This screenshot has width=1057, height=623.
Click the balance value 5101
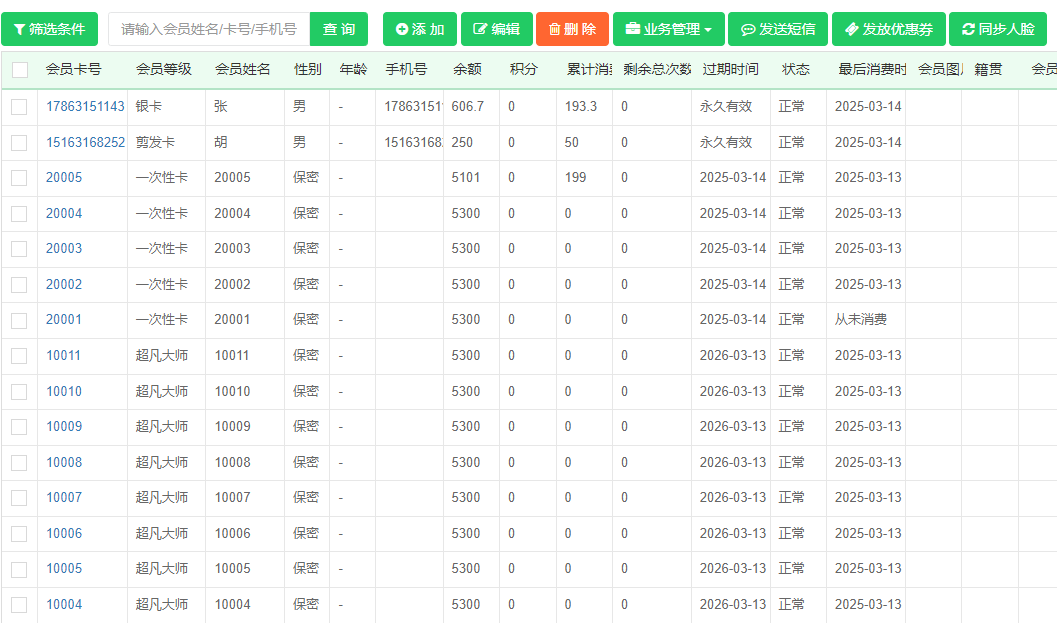(466, 177)
